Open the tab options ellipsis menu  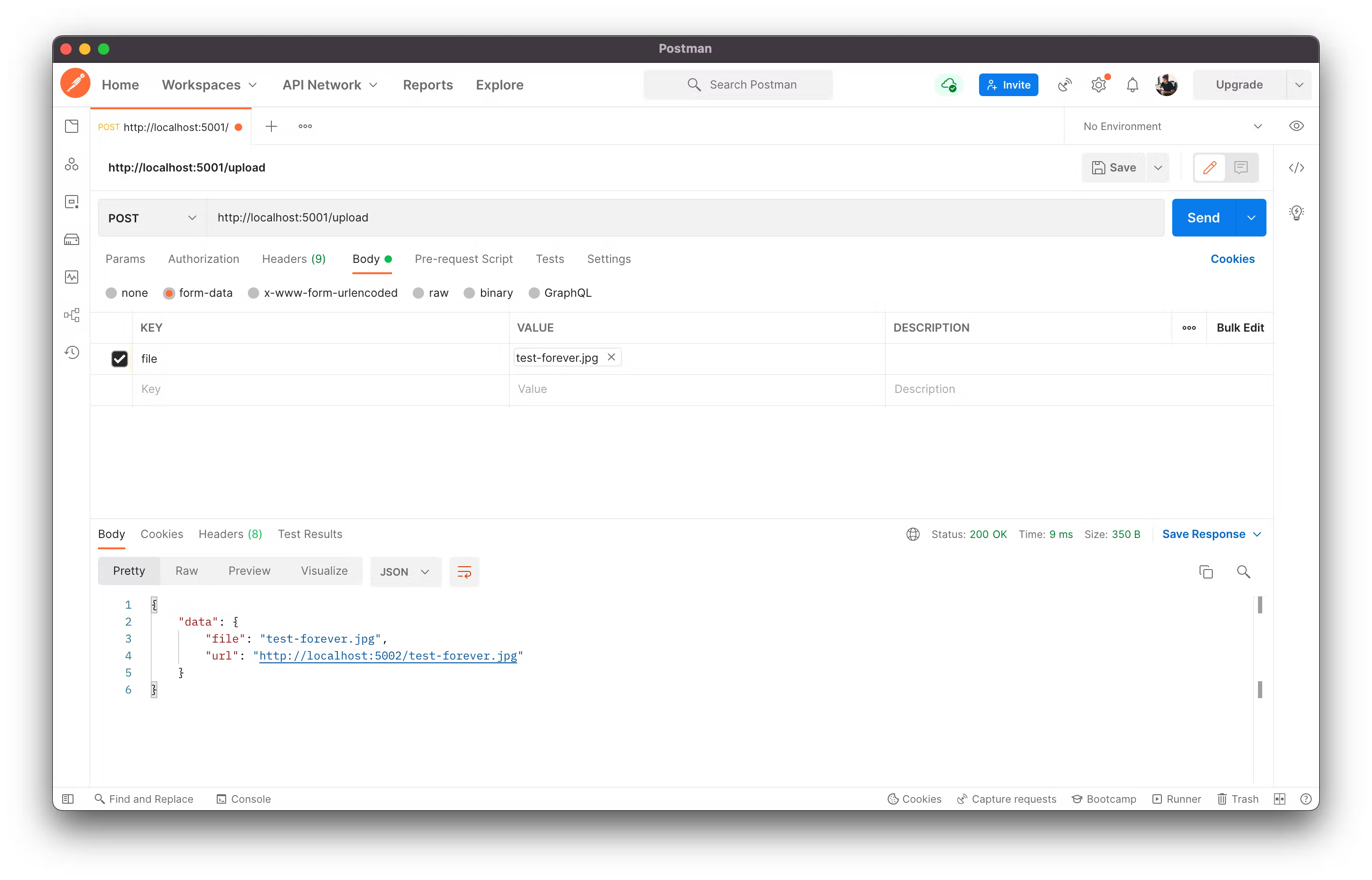pyautogui.click(x=305, y=126)
